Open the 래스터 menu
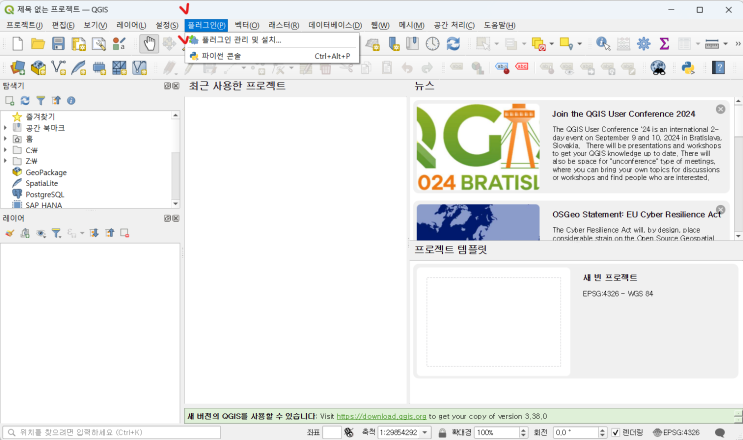 coord(283,25)
